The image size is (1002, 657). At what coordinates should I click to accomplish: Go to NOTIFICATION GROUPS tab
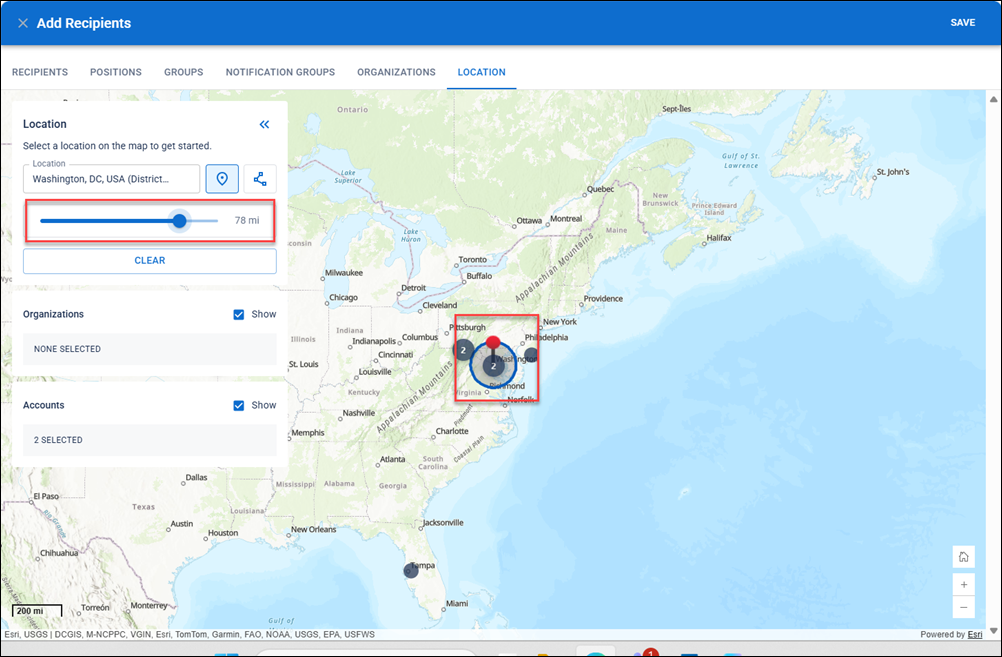pyautogui.click(x=280, y=72)
